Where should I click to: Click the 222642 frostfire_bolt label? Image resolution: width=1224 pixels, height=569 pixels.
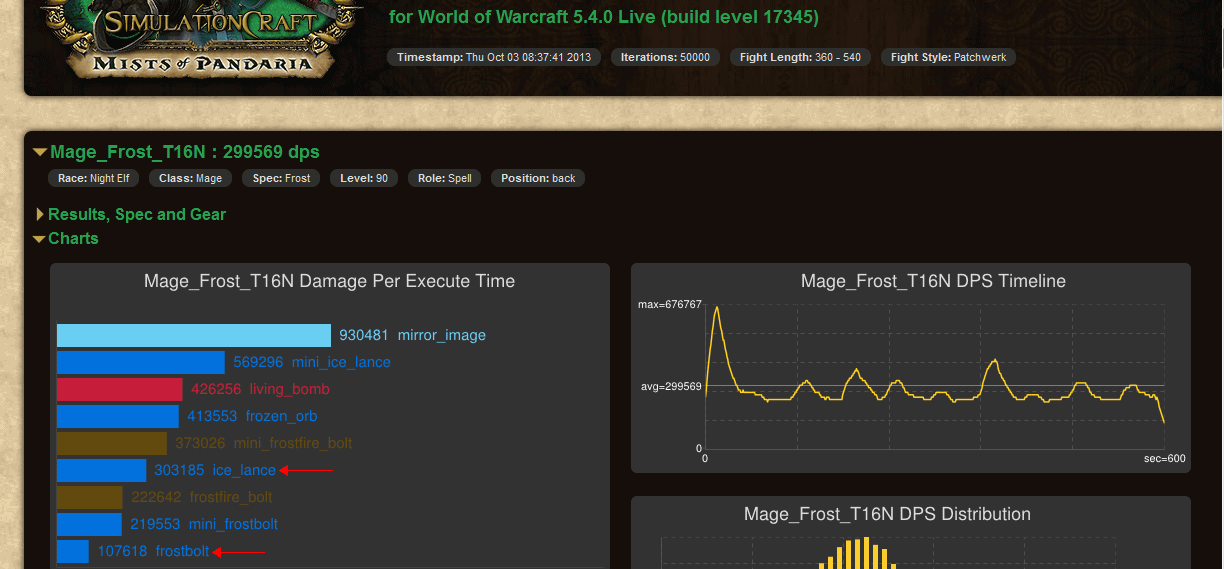pyautogui.click(x=202, y=497)
